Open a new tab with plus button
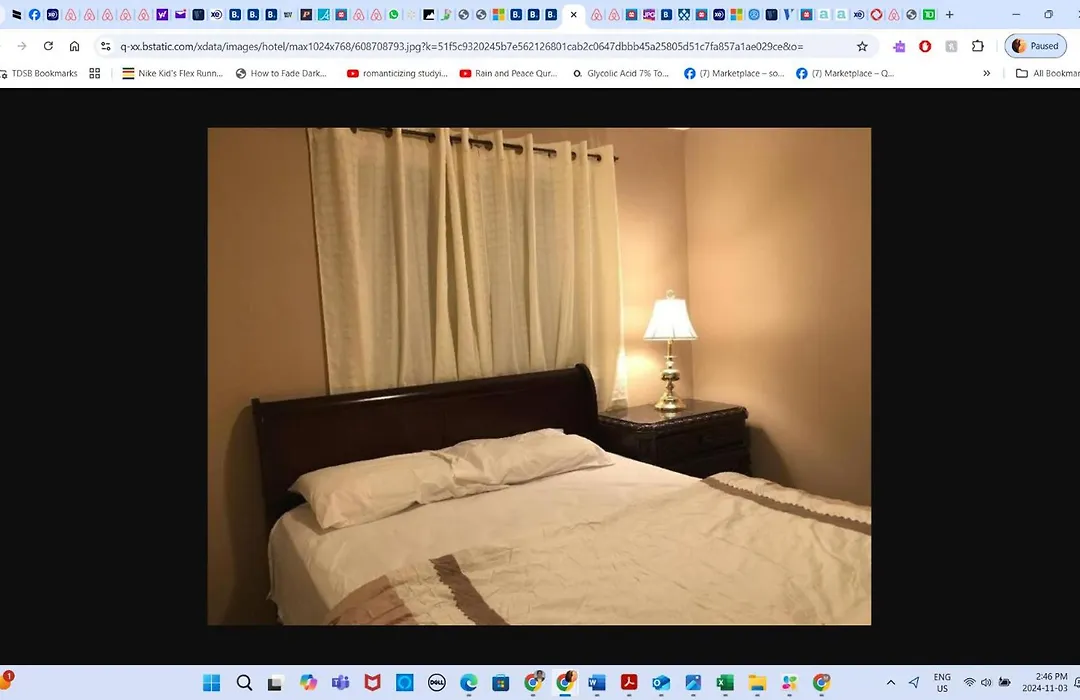1080x700 pixels. click(x=949, y=14)
